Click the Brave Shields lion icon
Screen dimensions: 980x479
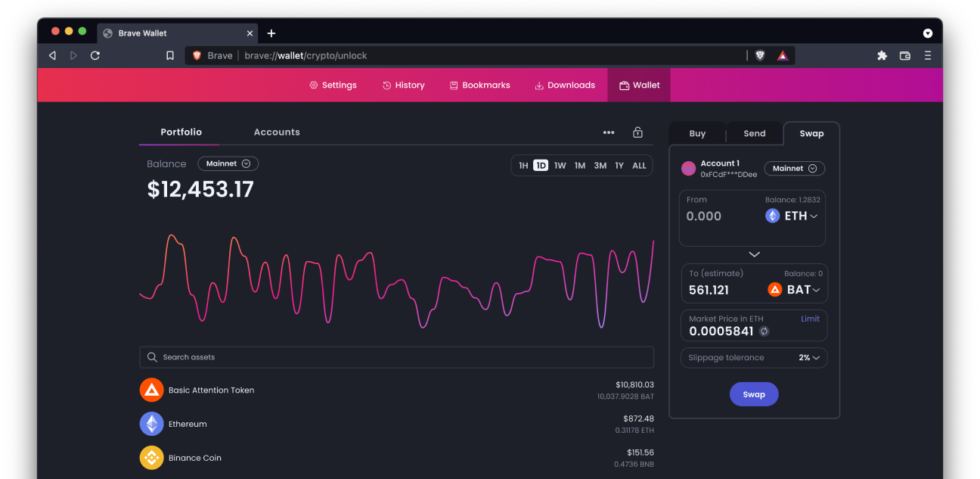760,56
